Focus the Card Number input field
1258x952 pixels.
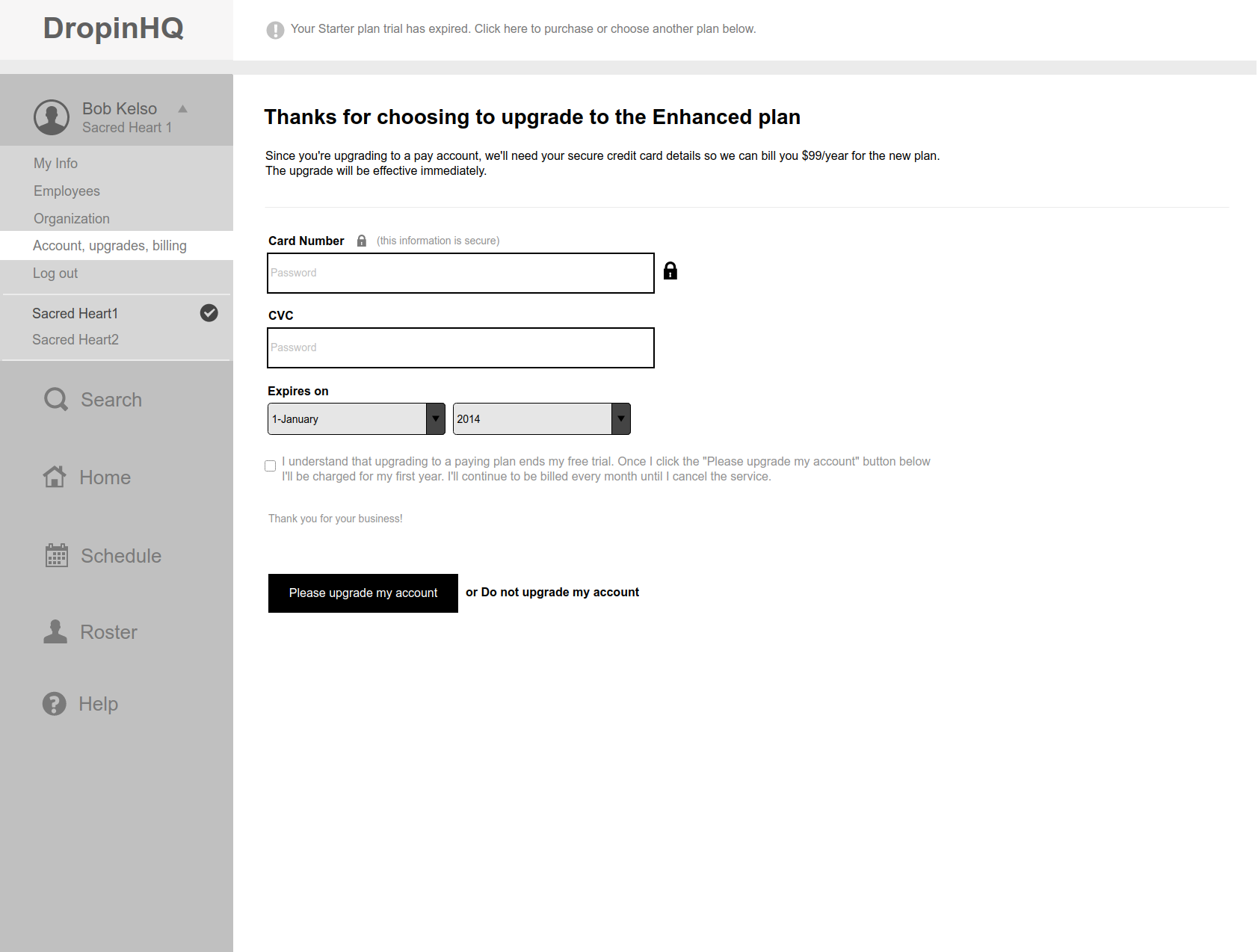tap(460, 273)
